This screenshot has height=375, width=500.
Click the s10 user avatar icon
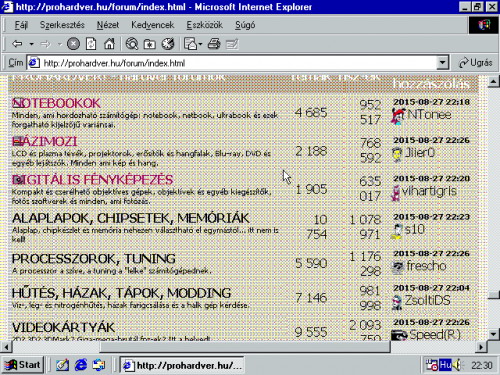click(397, 231)
